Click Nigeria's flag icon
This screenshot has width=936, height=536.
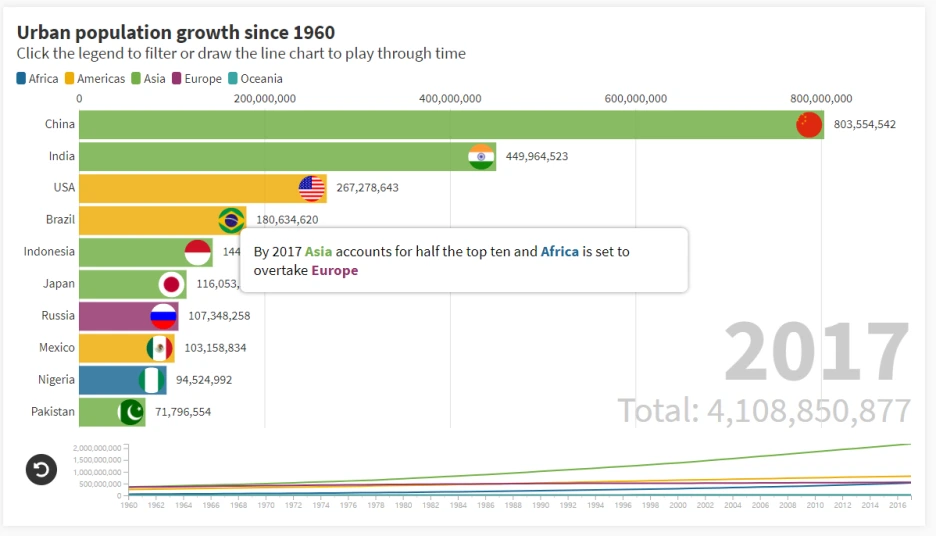pos(152,380)
